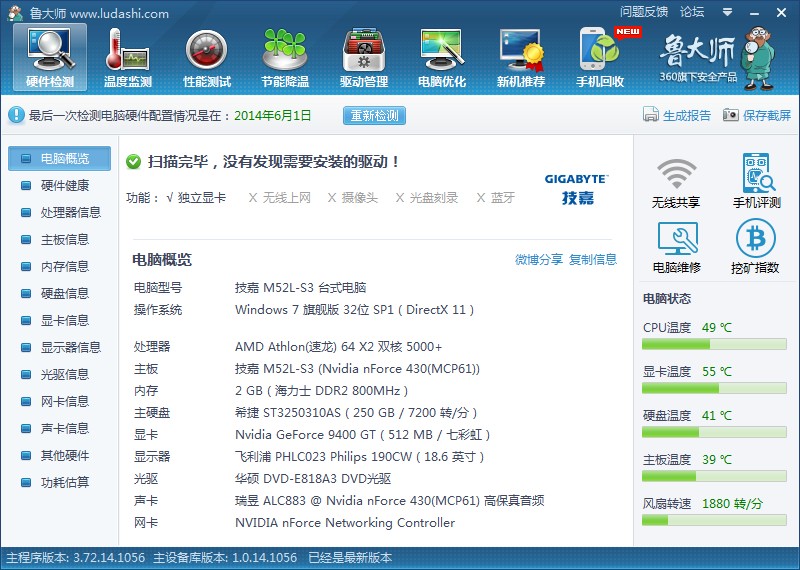Open 温度监测 temperature monitoring icon
800x570 pixels.
pyautogui.click(x=127, y=55)
